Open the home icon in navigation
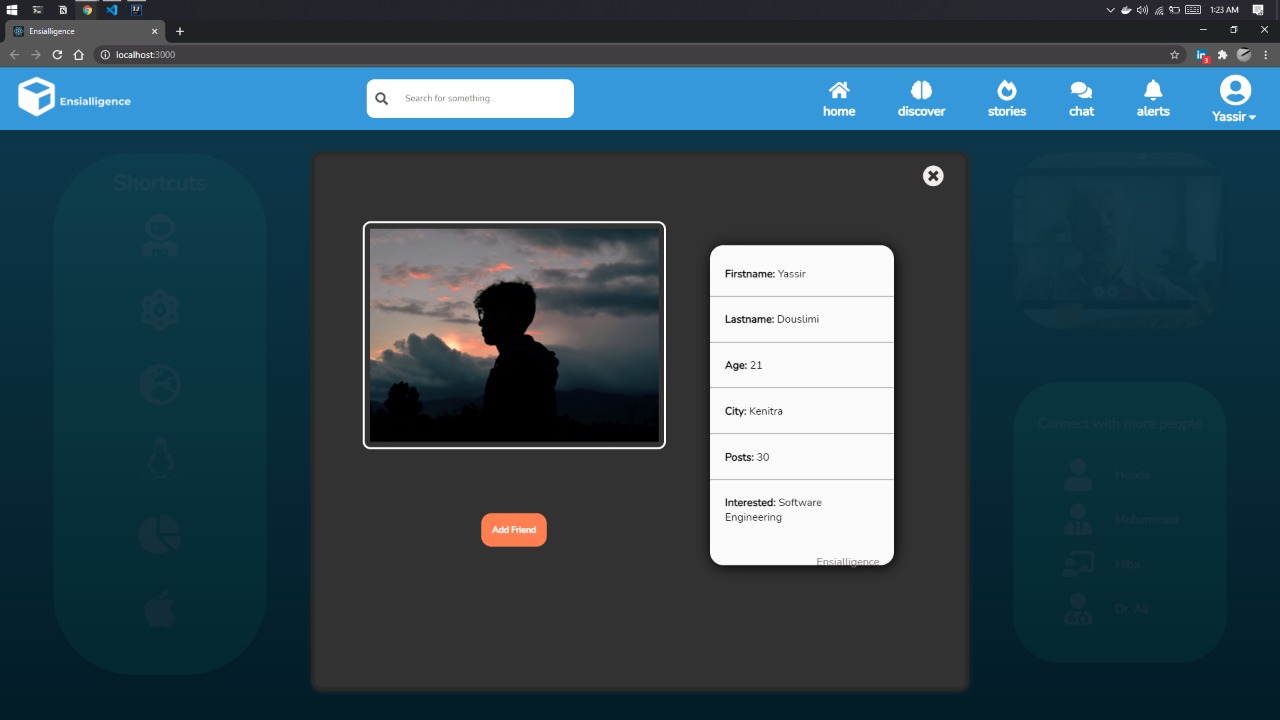Image resolution: width=1280 pixels, height=720 pixels. click(839, 95)
